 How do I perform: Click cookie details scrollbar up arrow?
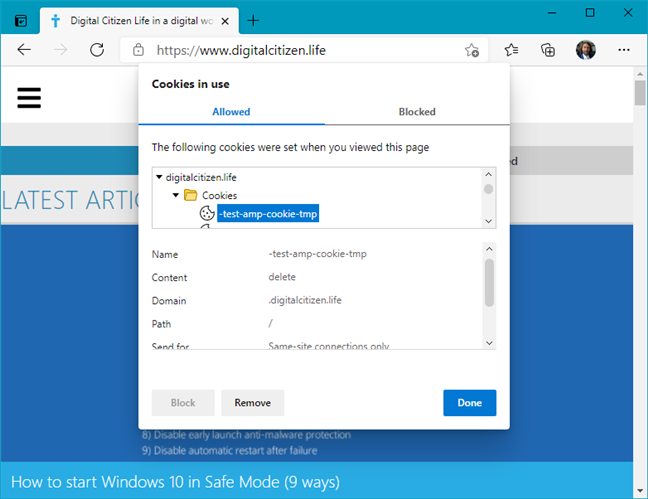(x=489, y=249)
